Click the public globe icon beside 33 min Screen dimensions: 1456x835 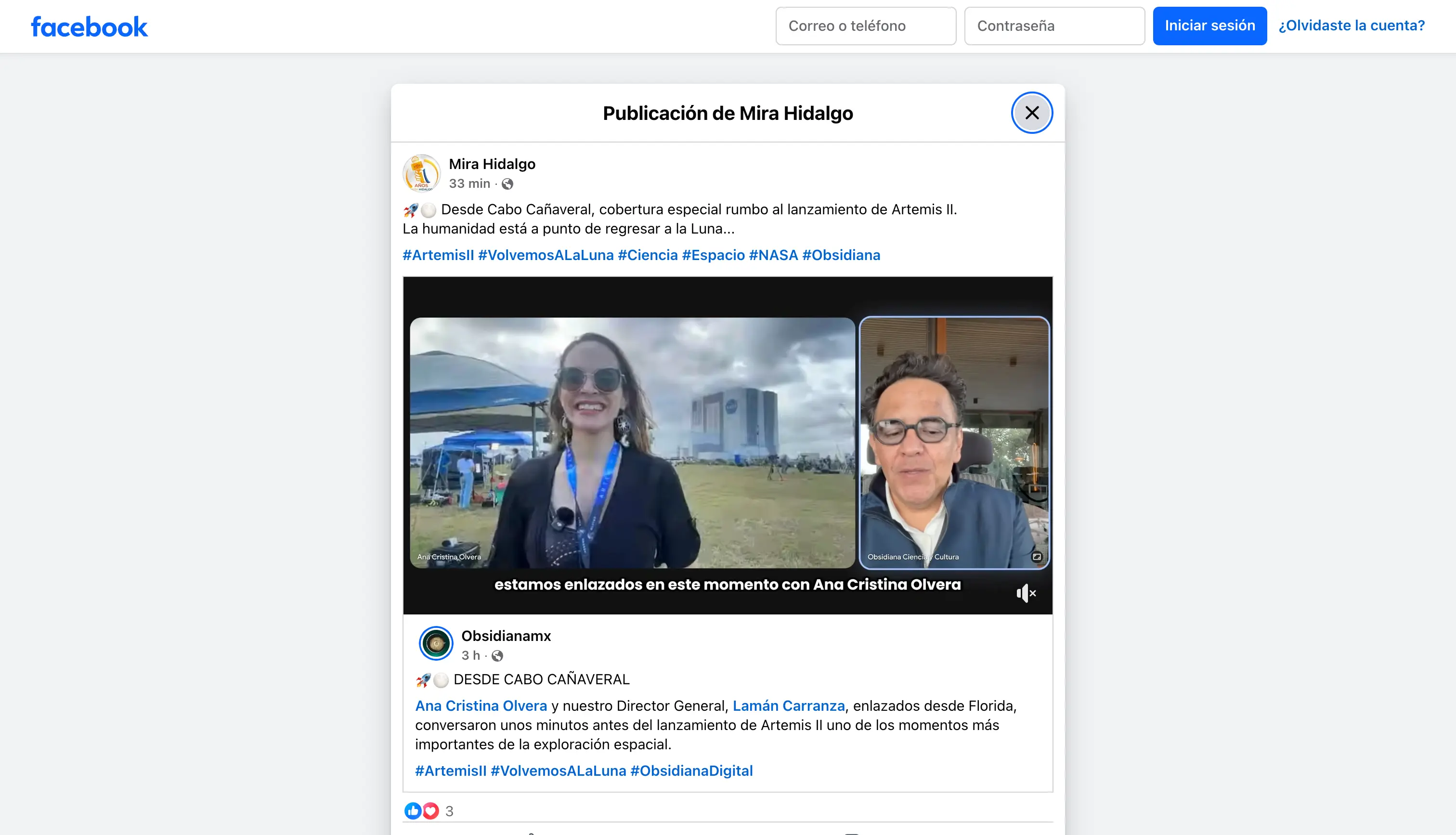pyautogui.click(x=507, y=184)
